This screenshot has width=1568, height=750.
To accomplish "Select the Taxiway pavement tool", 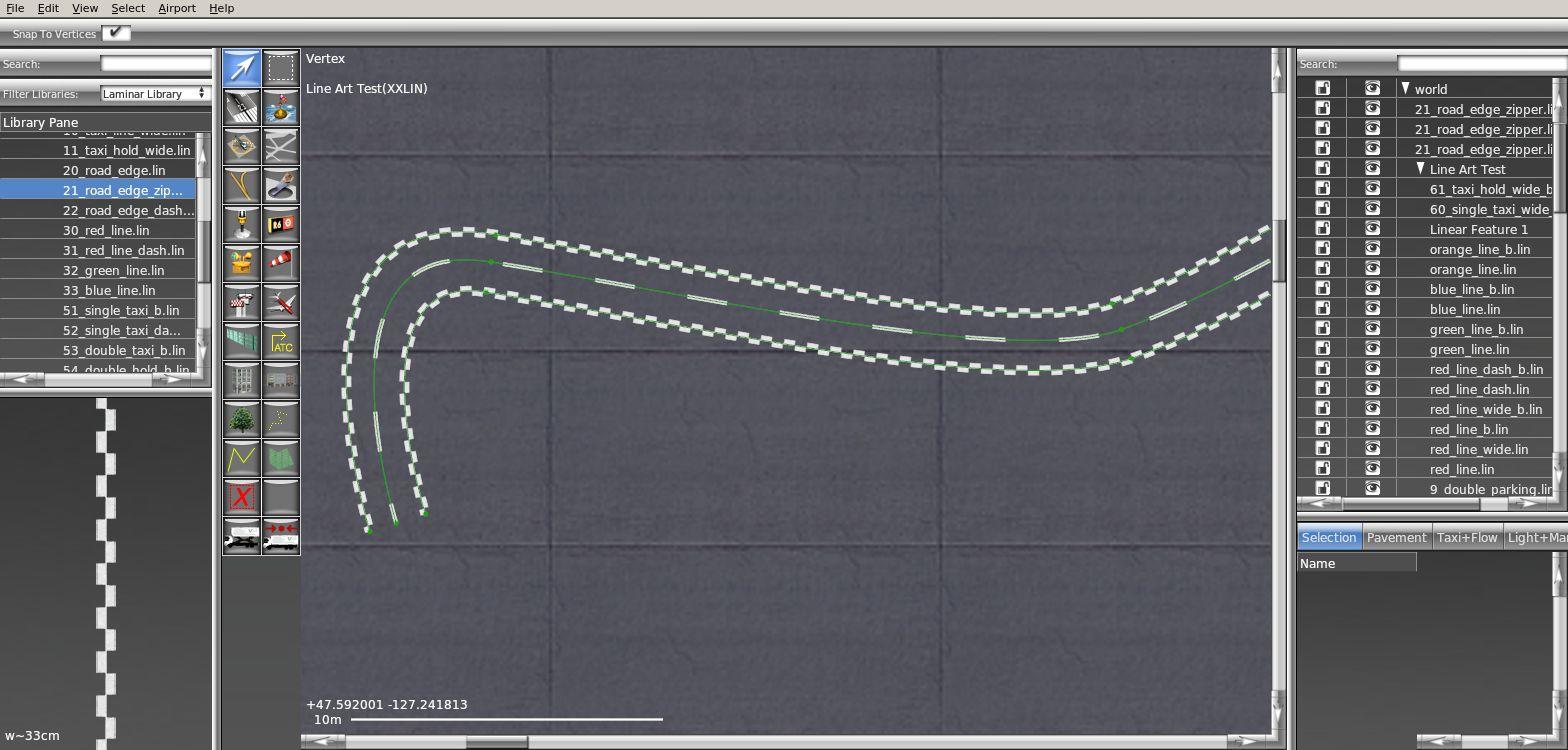I will pyautogui.click(x=281, y=146).
